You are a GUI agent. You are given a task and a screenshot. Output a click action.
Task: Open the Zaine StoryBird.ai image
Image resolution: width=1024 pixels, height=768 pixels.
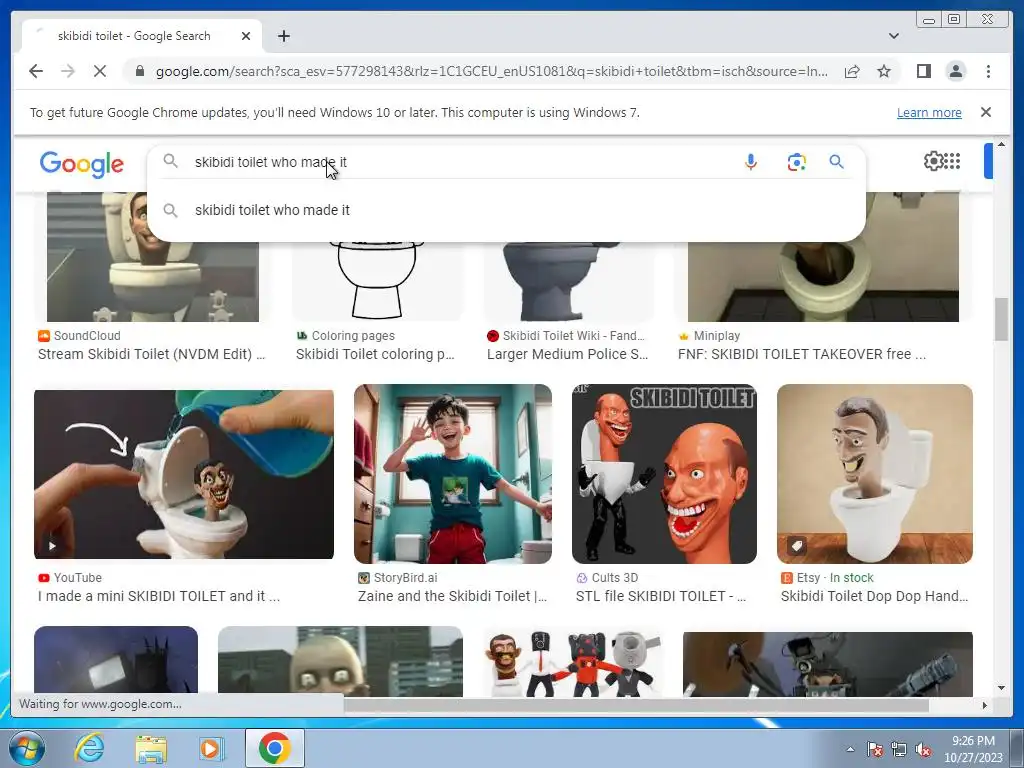[453, 473]
